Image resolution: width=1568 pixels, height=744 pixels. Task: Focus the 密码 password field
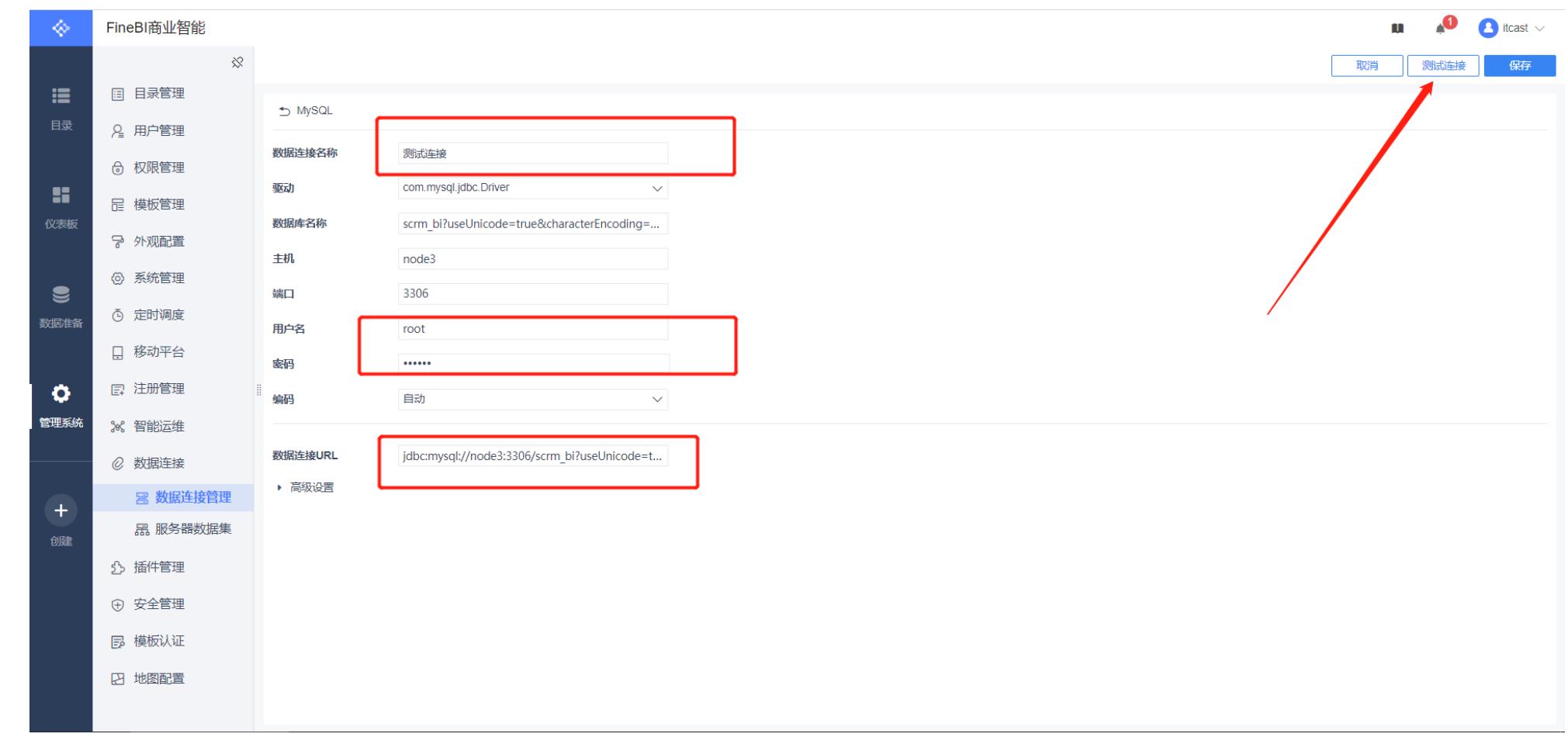coord(533,364)
